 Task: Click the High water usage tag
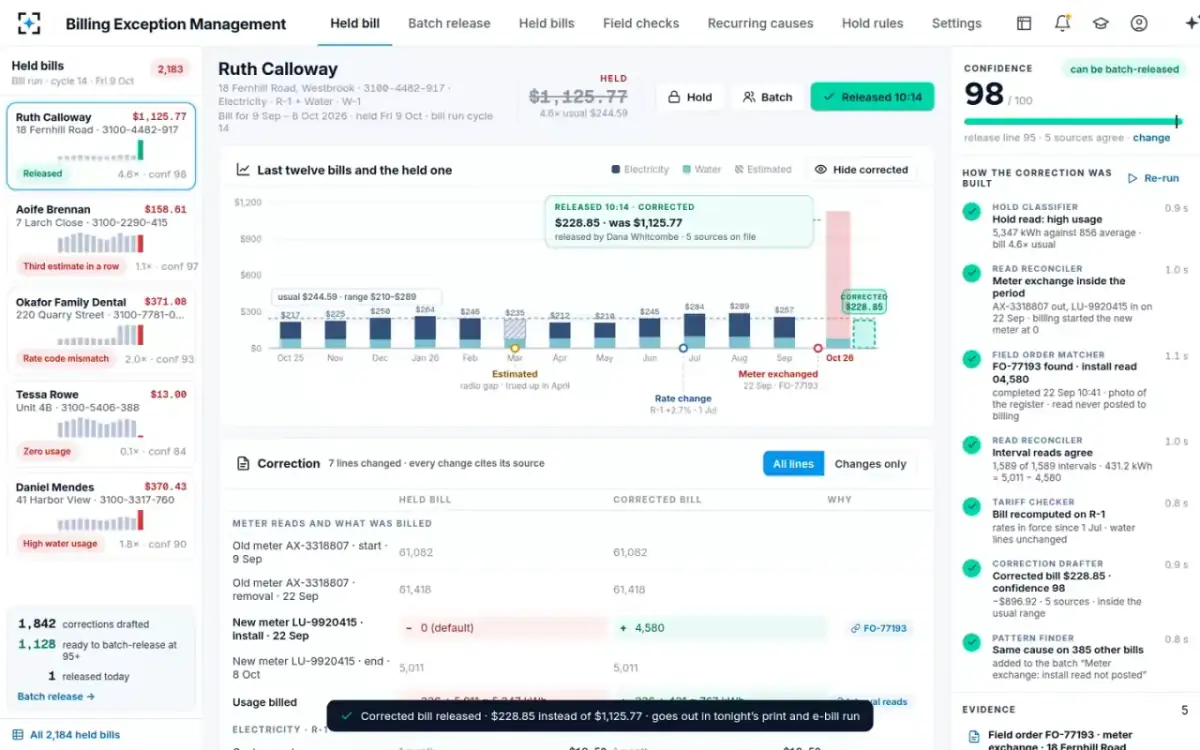click(x=60, y=544)
